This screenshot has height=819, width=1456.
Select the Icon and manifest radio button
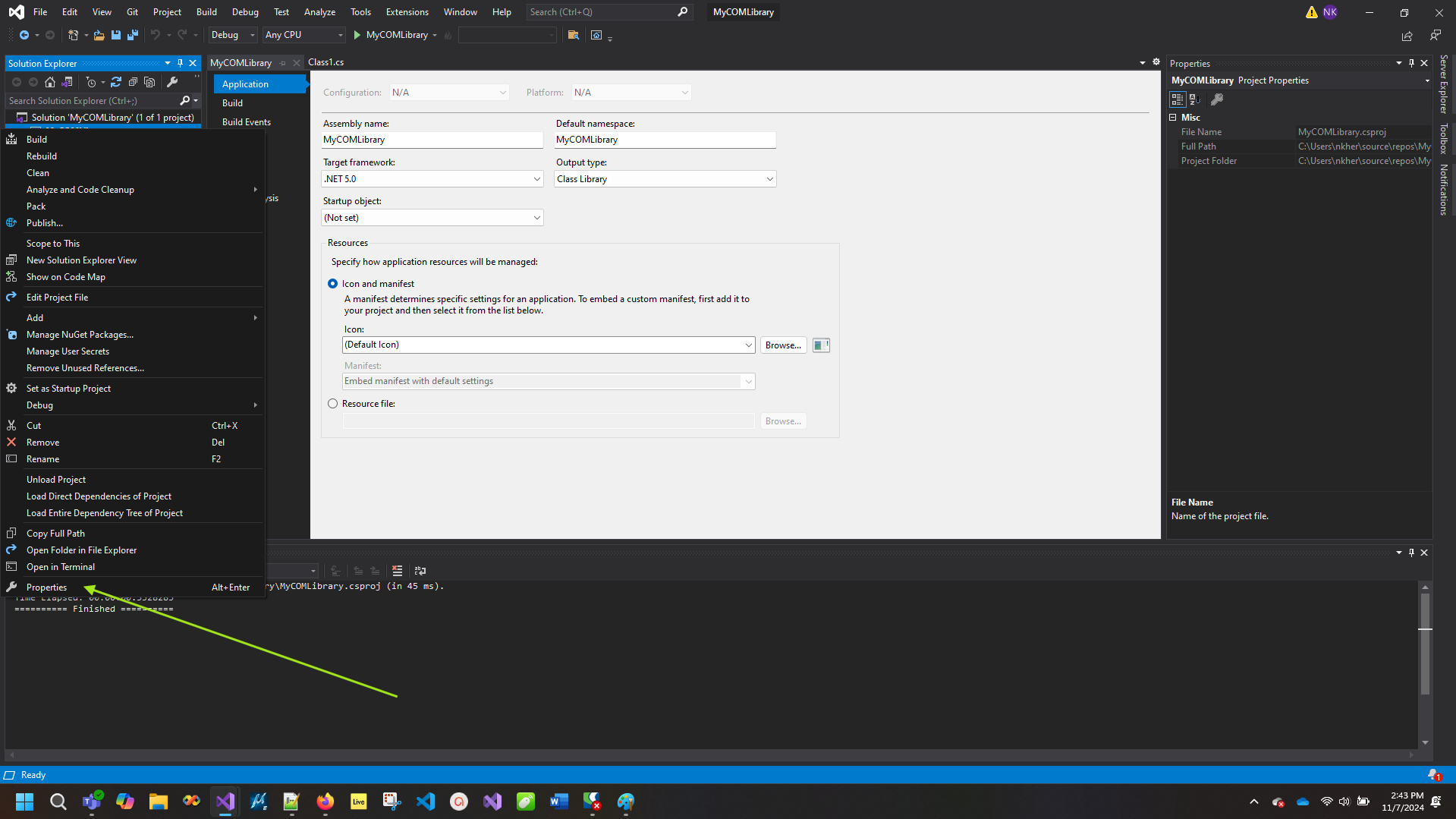pos(332,284)
